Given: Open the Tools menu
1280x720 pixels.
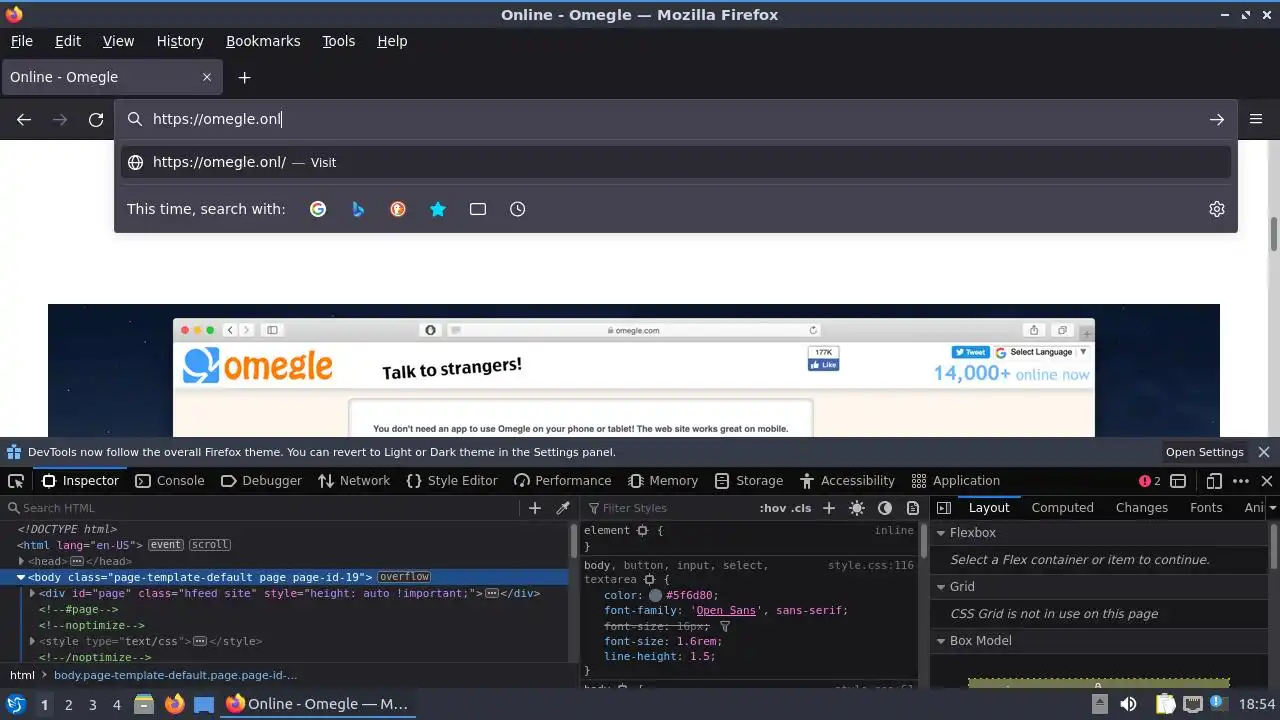Looking at the screenshot, I should click(x=338, y=41).
